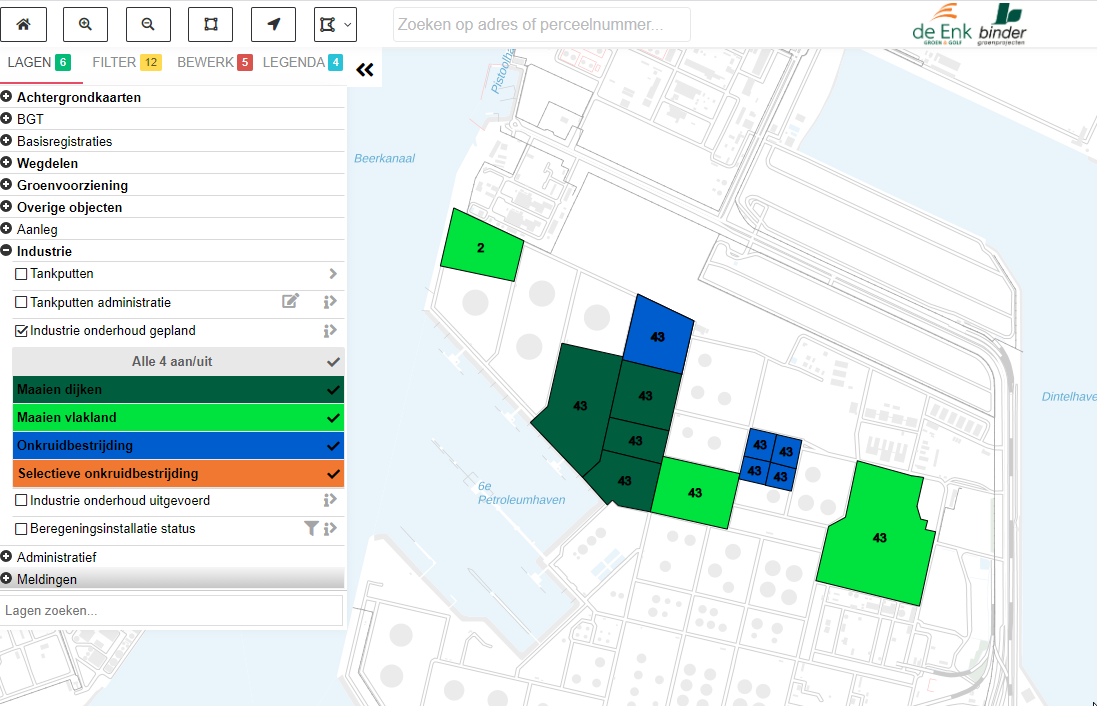Click the locate-me arrow button
Screen dimensions: 1097x706
tap(273, 24)
